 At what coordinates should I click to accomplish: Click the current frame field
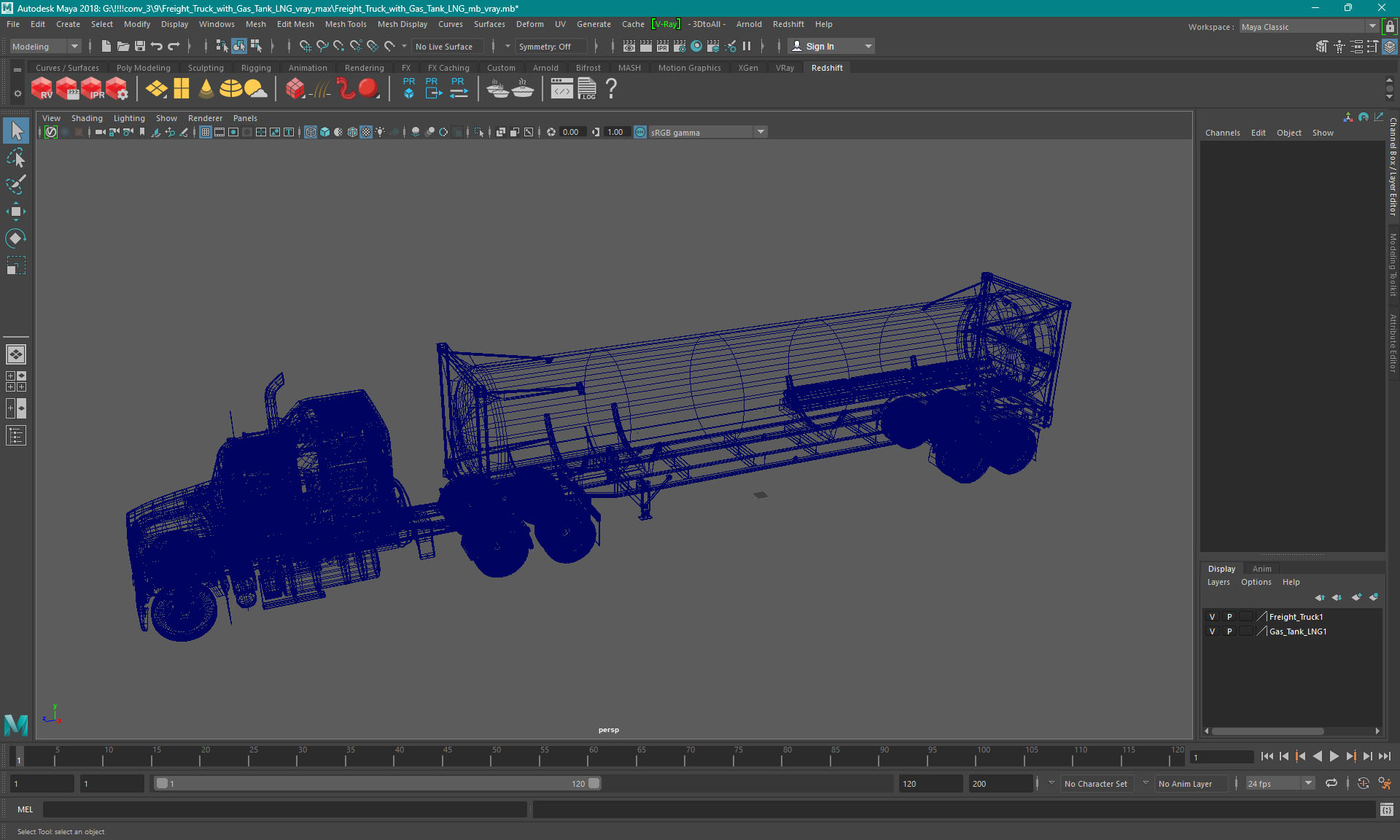[1221, 757]
